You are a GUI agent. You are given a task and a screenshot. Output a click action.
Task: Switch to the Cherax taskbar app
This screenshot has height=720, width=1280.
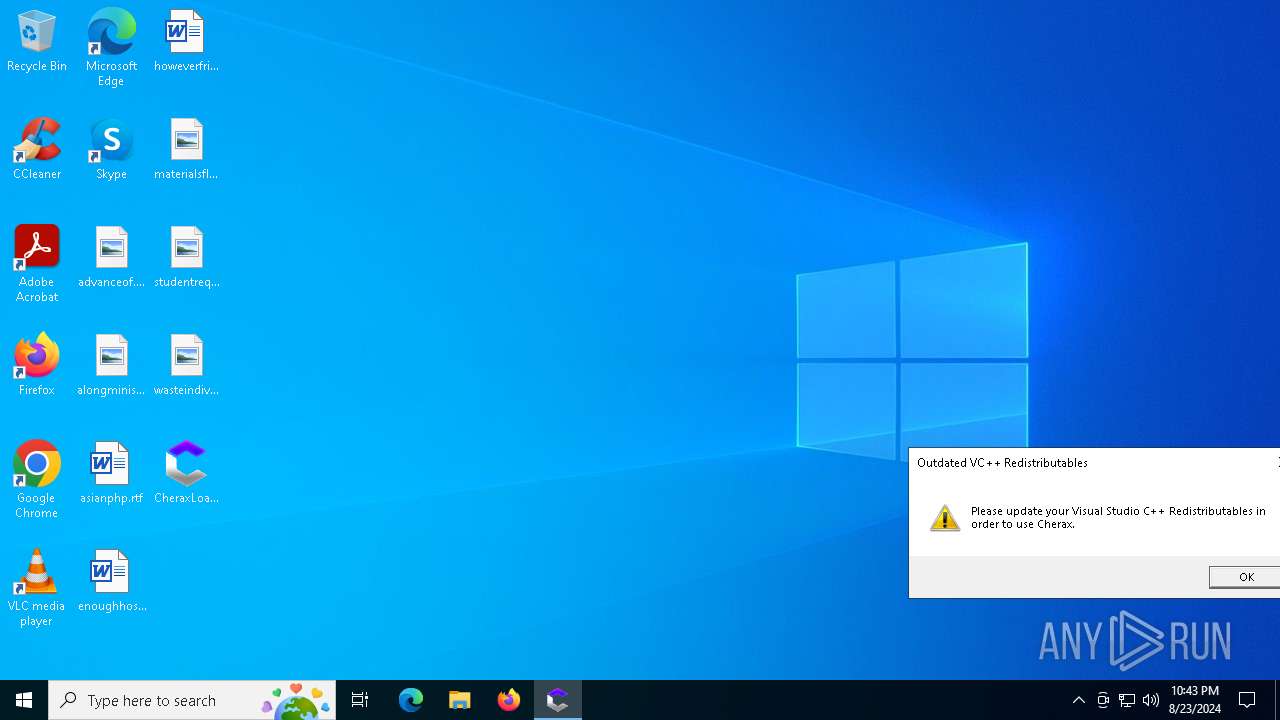558,700
